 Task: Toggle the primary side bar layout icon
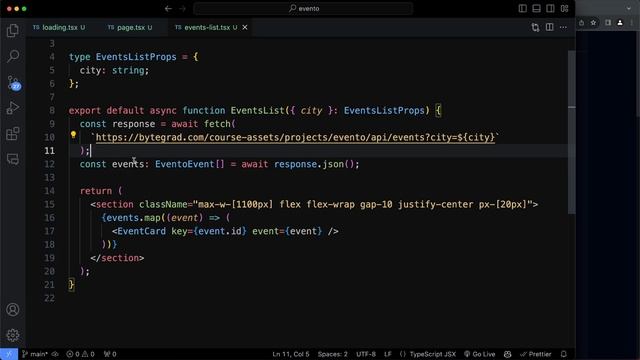[x=522, y=9]
